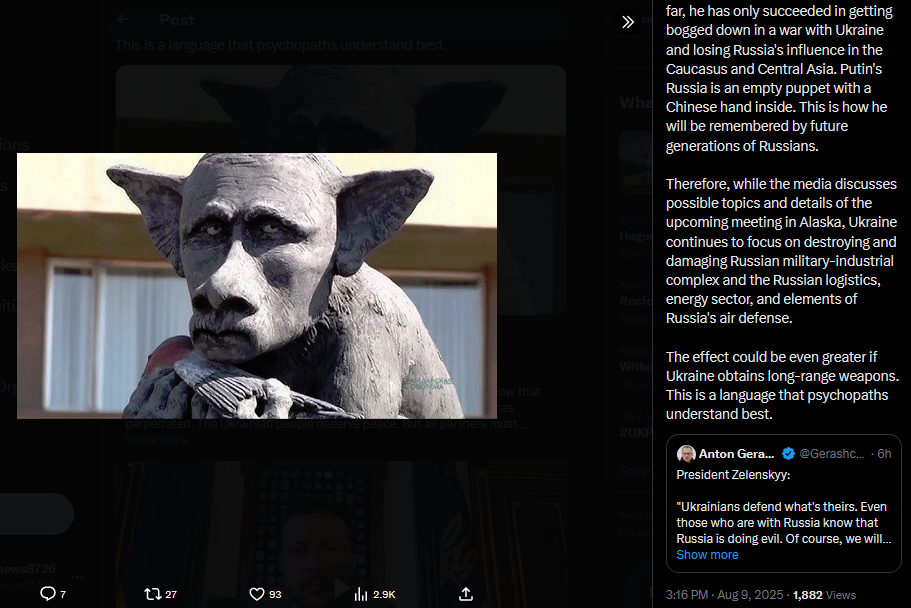View post analytics bar chart icon
Viewport: 911px width, 608px height.
tap(361, 593)
